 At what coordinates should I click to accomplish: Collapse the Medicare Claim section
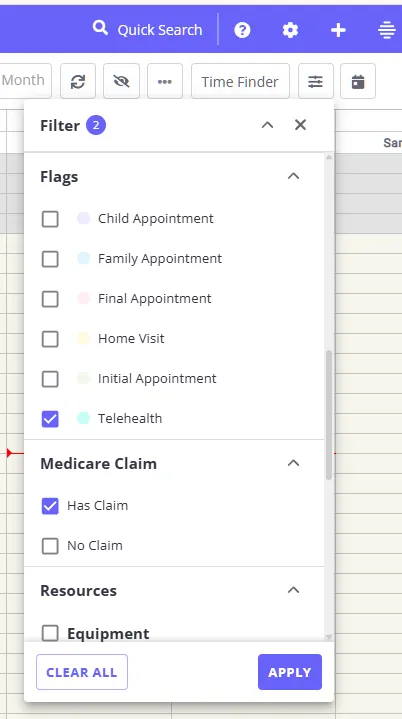(293, 463)
